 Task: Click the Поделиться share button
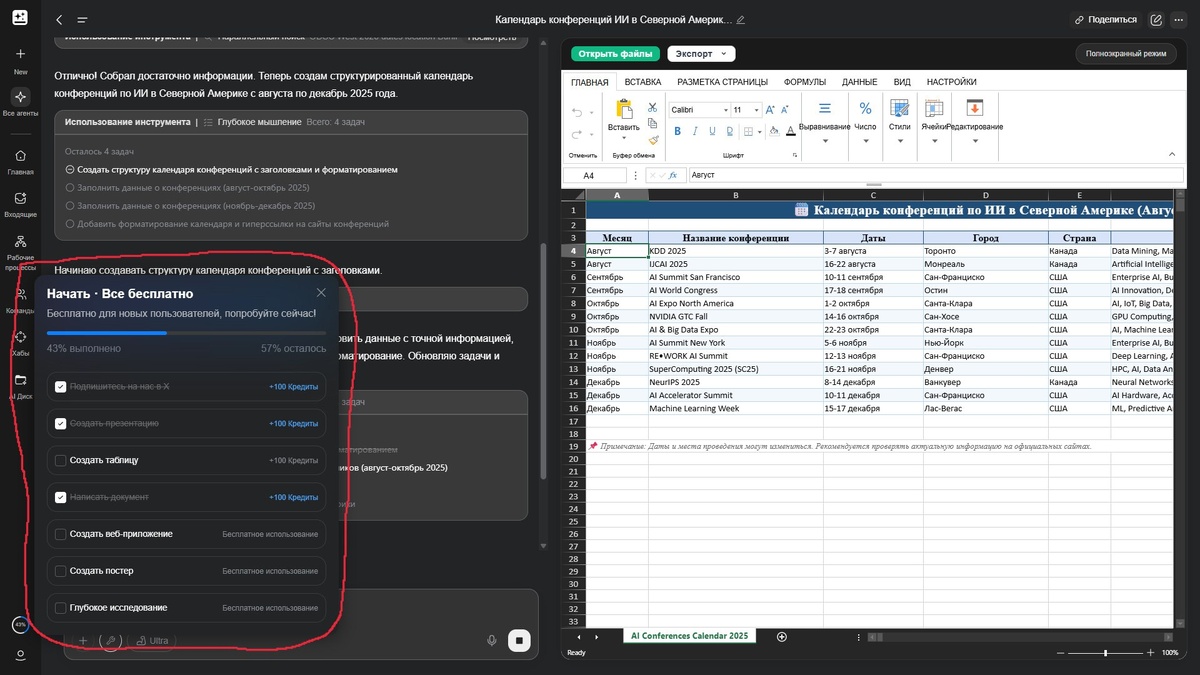[1106, 19]
